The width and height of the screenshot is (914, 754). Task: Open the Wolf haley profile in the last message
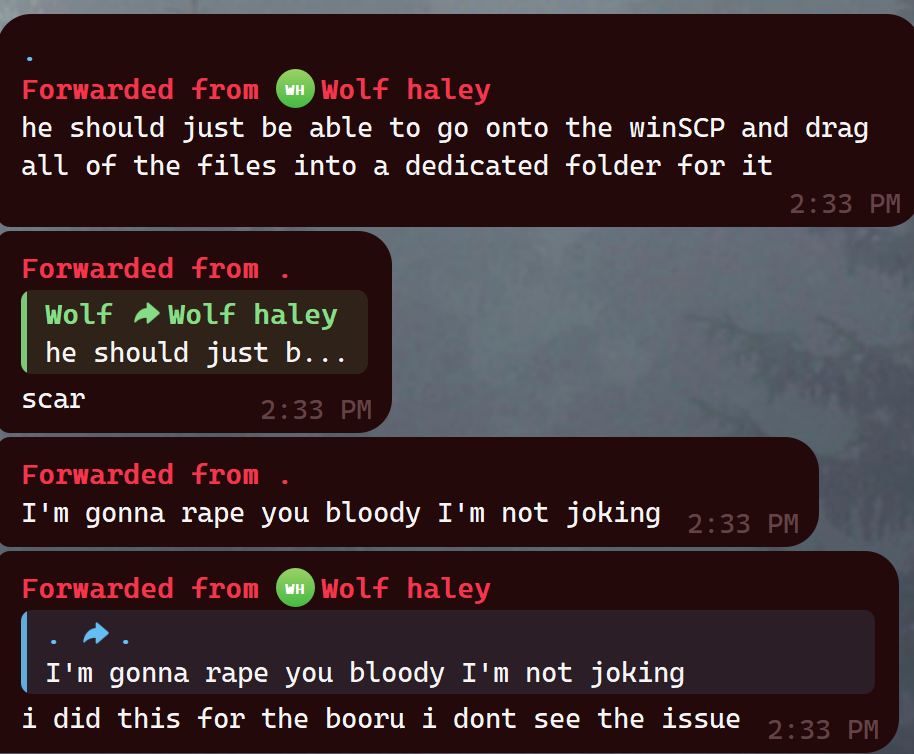406,588
